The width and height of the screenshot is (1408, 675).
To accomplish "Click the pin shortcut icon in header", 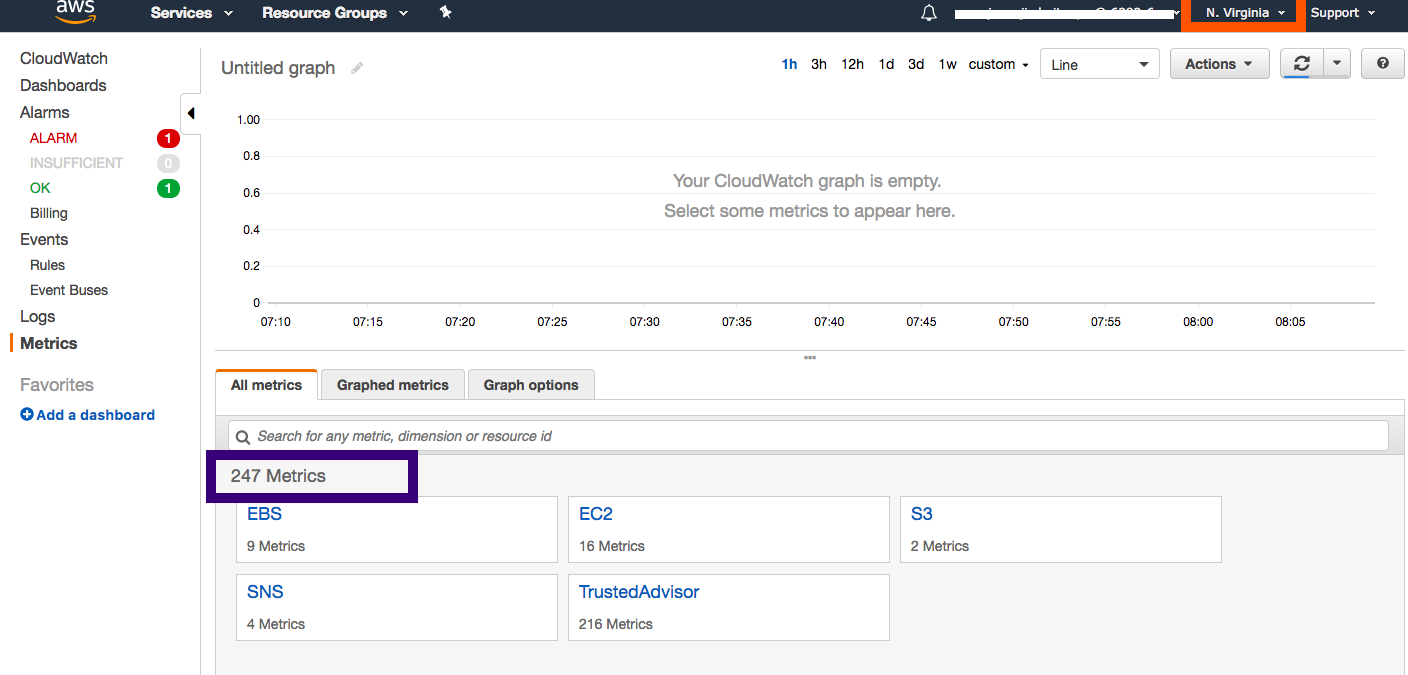I will [446, 12].
